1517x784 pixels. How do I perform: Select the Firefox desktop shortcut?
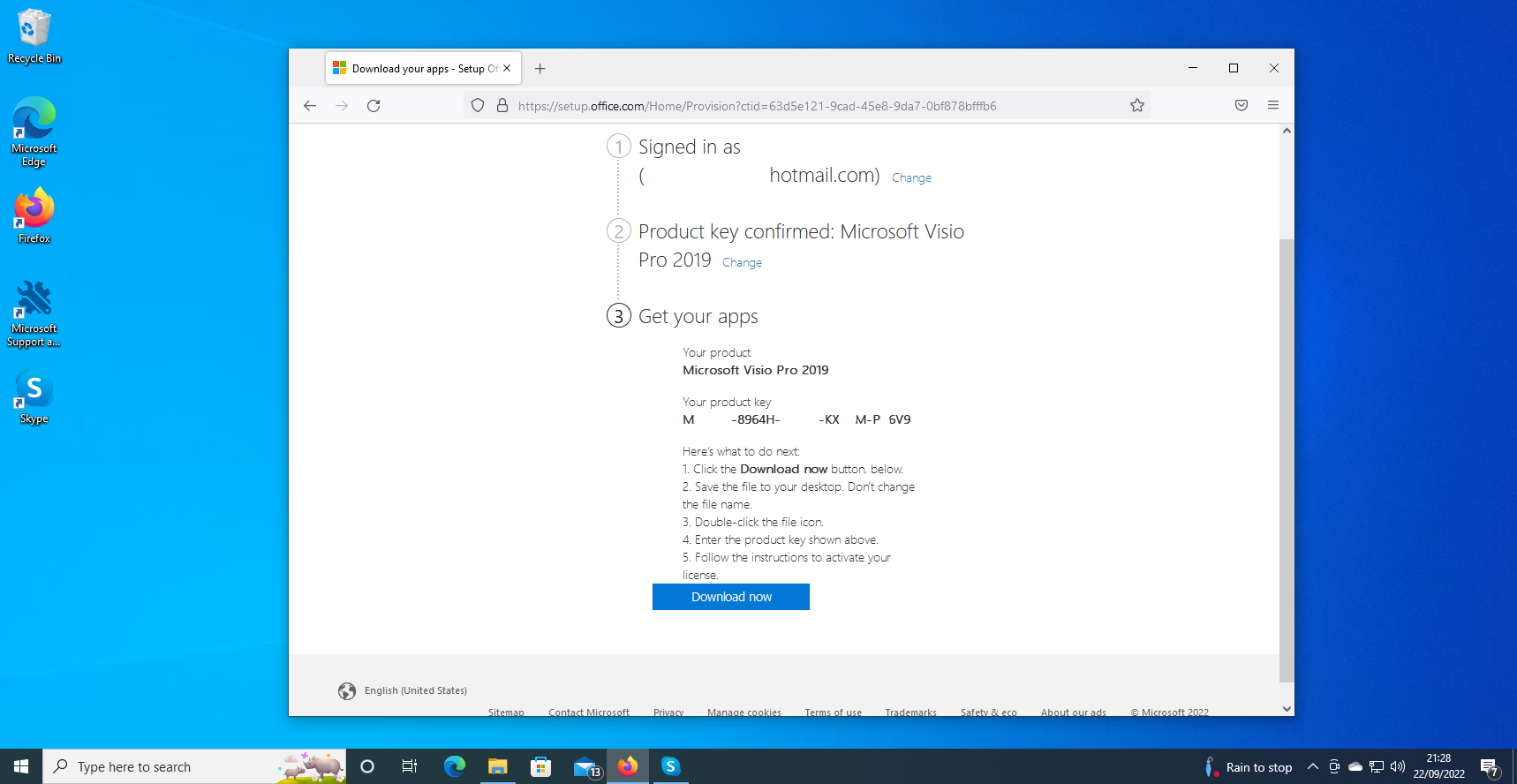click(x=34, y=216)
